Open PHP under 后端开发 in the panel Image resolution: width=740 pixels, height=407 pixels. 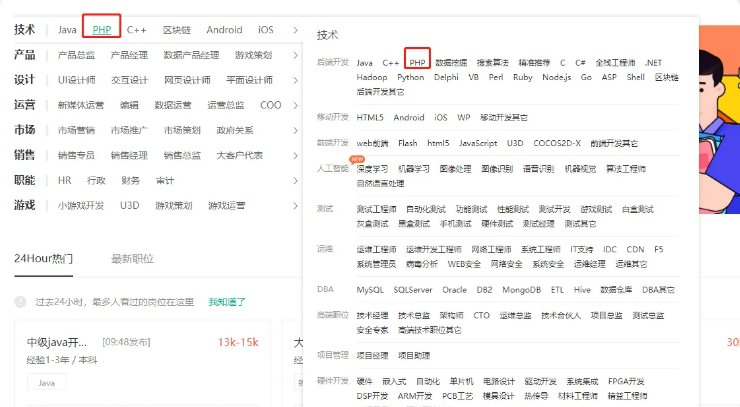click(417, 62)
